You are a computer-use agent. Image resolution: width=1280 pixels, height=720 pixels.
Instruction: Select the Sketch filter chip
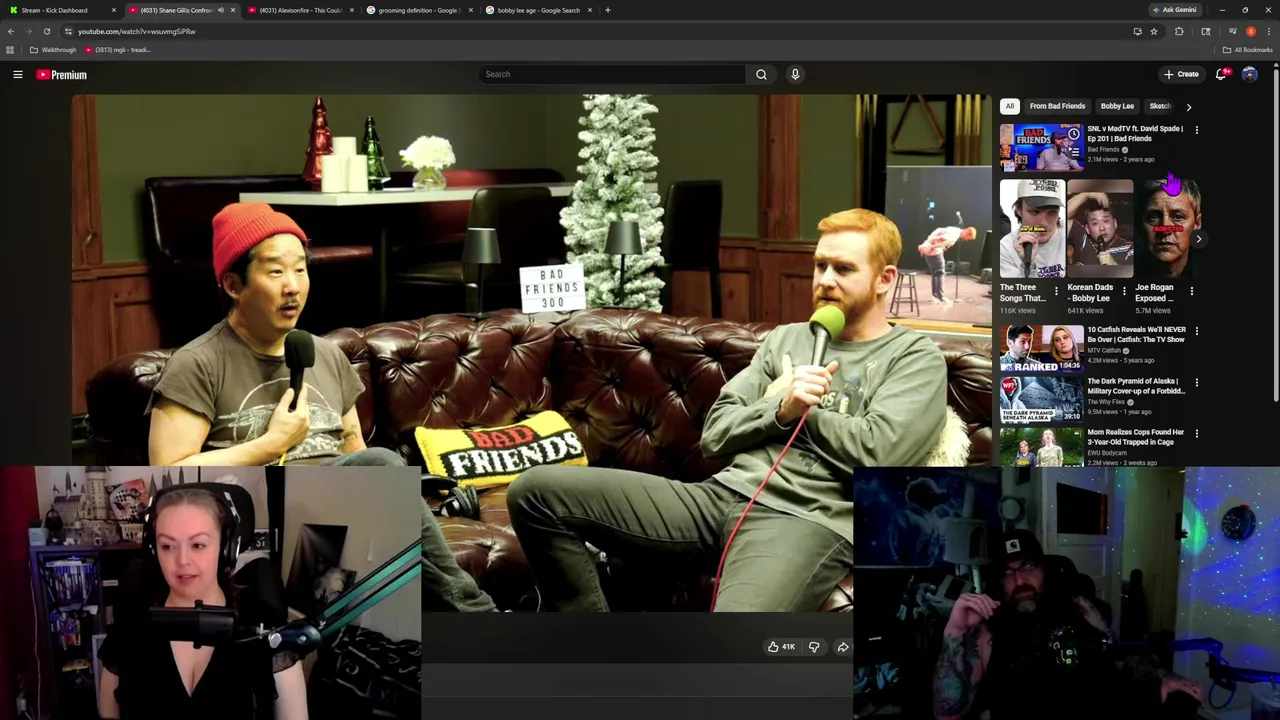[1160, 106]
